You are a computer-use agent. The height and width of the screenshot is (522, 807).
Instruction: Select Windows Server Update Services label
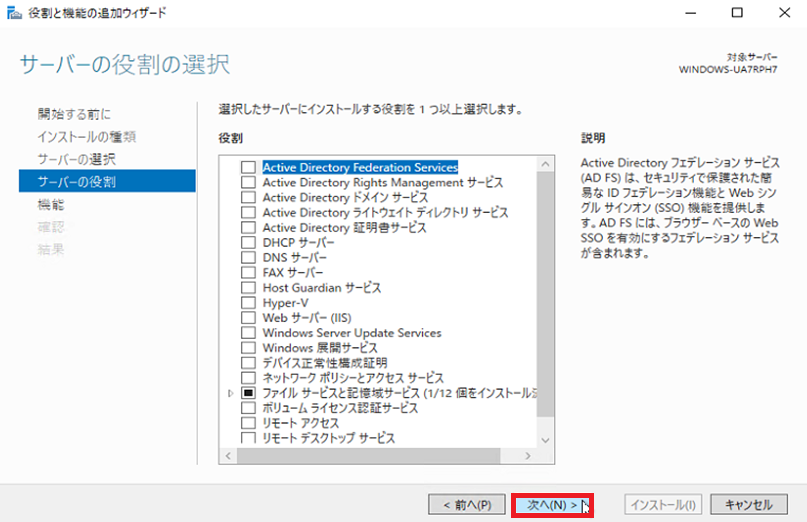pyautogui.click(x=352, y=333)
